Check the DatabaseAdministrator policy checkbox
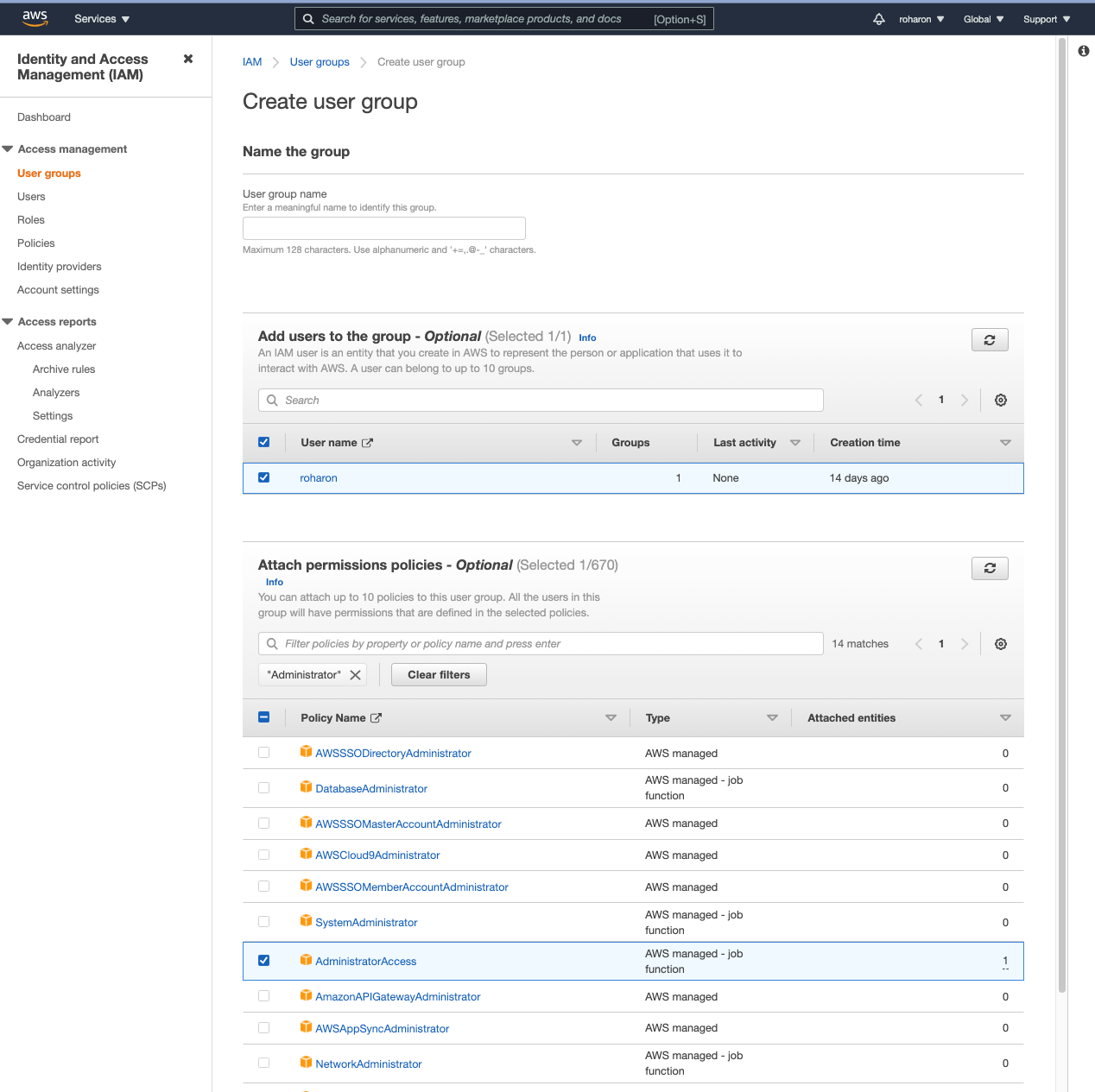 click(264, 788)
